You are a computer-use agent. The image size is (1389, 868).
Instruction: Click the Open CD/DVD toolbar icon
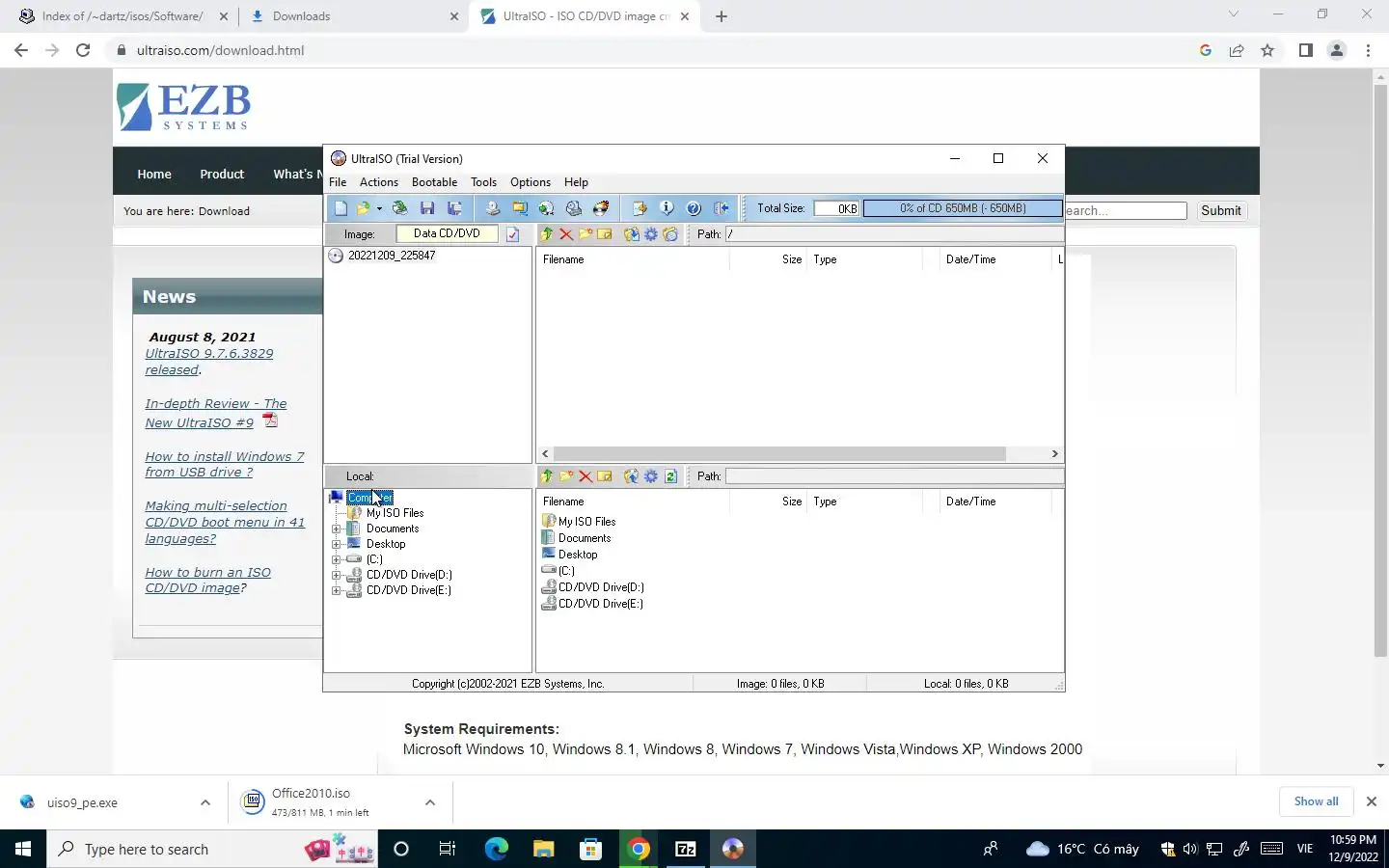click(x=399, y=208)
